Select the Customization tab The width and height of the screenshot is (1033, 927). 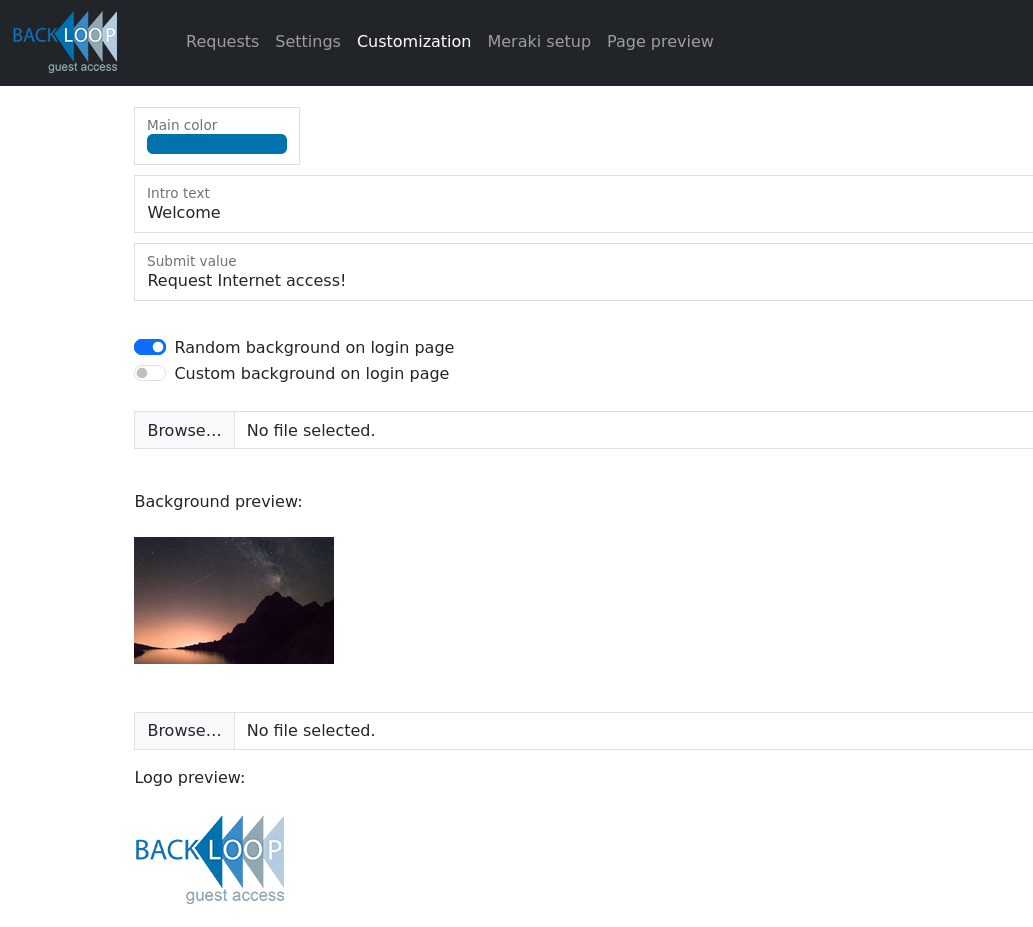point(414,41)
